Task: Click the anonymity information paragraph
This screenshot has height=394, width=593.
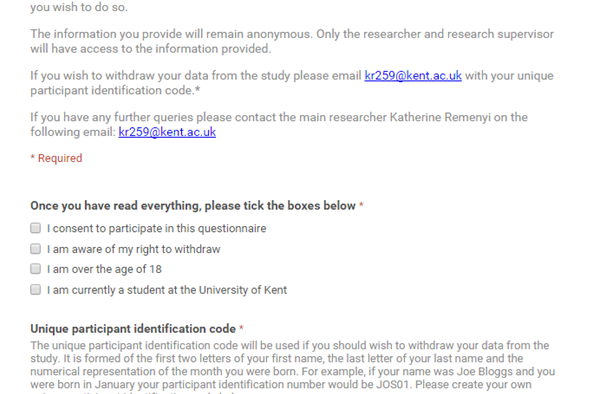Action: tap(292, 41)
